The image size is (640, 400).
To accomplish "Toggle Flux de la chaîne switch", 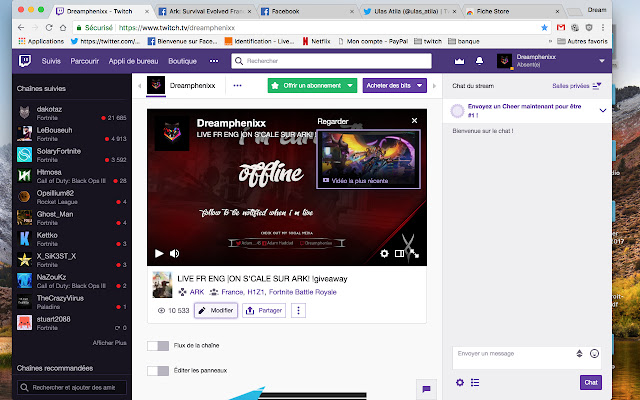I will [x=158, y=346].
